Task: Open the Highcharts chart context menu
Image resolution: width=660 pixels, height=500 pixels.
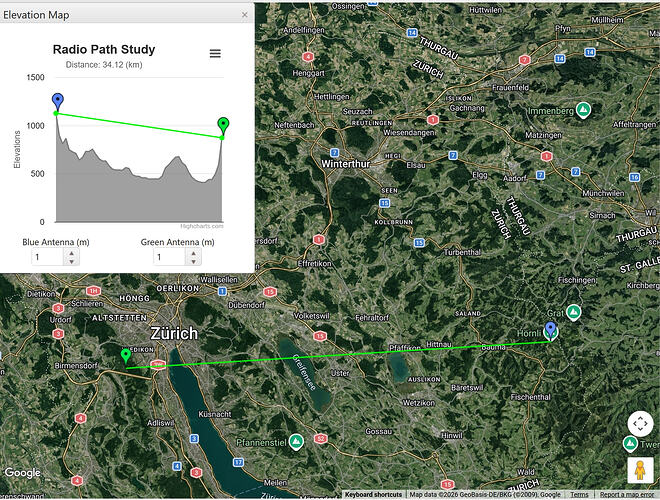Action: click(x=215, y=53)
